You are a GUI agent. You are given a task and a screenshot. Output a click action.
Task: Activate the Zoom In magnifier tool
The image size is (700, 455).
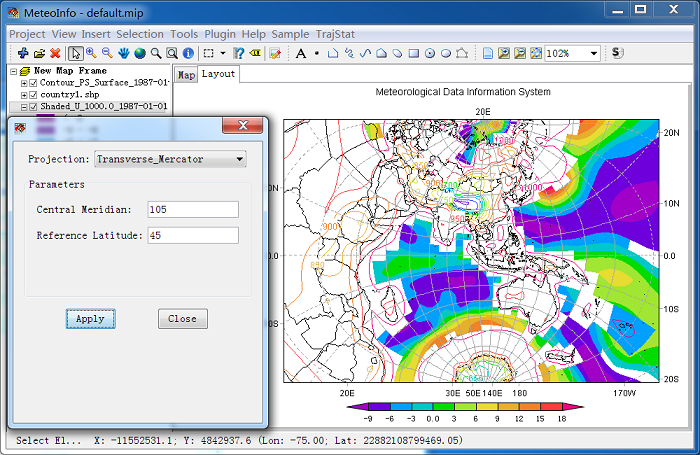92,53
